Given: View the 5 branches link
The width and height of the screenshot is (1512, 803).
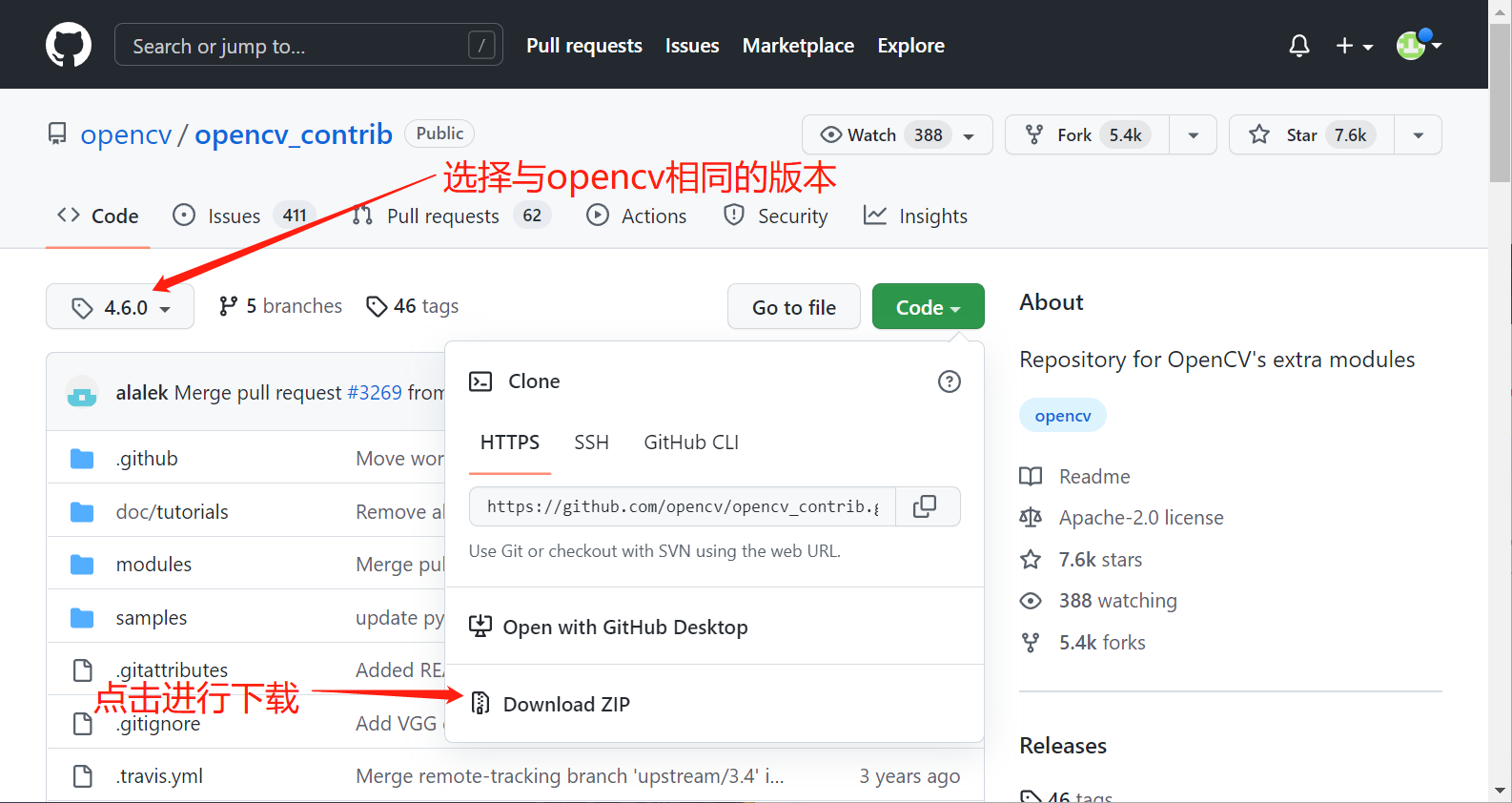Looking at the screenshot, I should click(x=280, y=306).
